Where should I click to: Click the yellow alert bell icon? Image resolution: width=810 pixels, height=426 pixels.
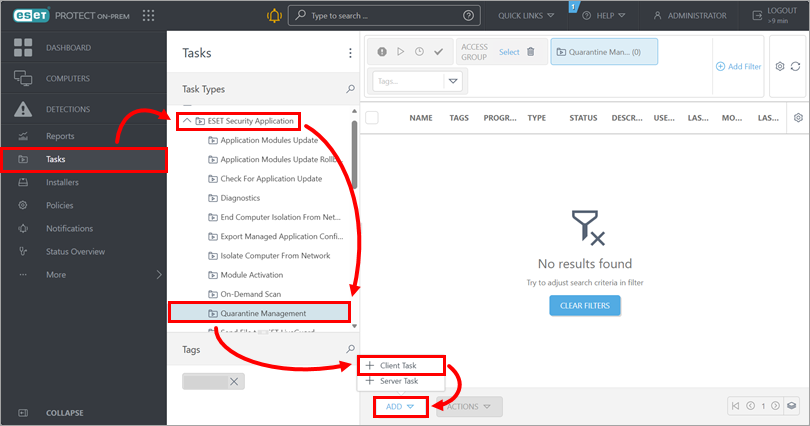[x=275, y=16]
